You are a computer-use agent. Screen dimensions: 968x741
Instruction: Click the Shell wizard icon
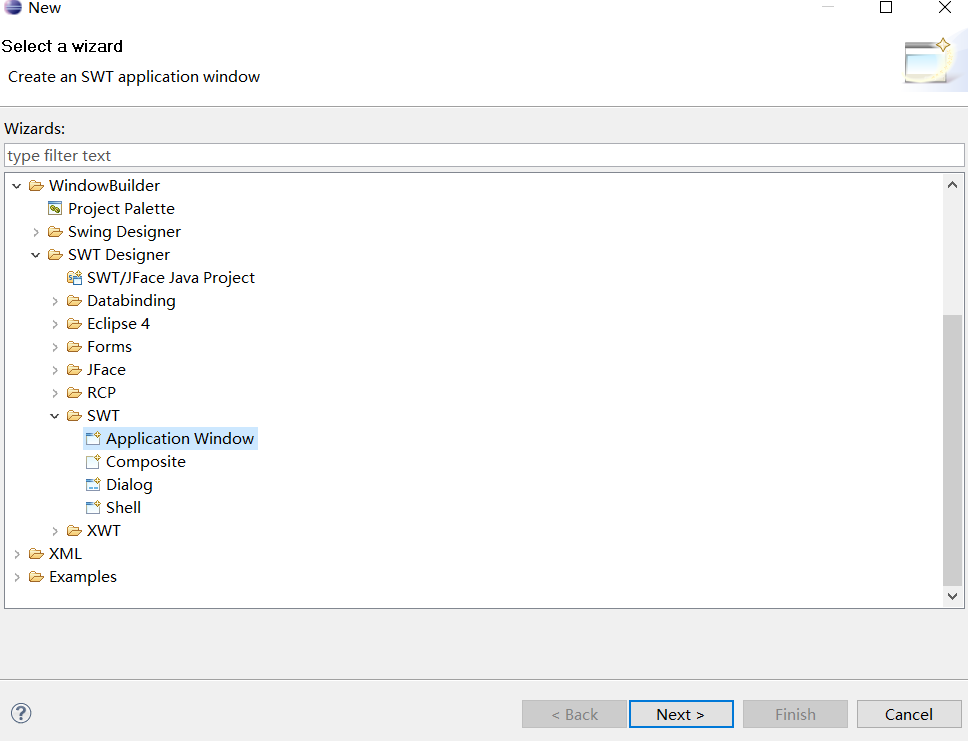(92, 507)
